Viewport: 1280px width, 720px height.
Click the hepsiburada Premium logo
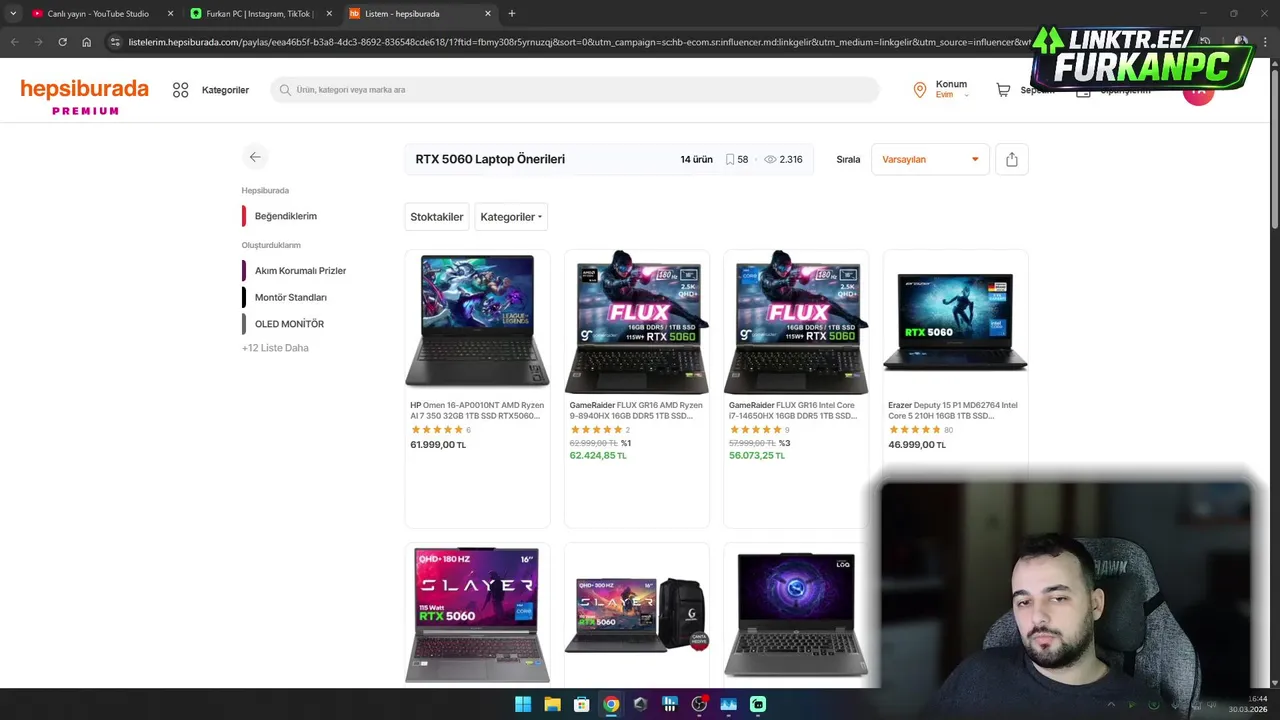(85, 96)
